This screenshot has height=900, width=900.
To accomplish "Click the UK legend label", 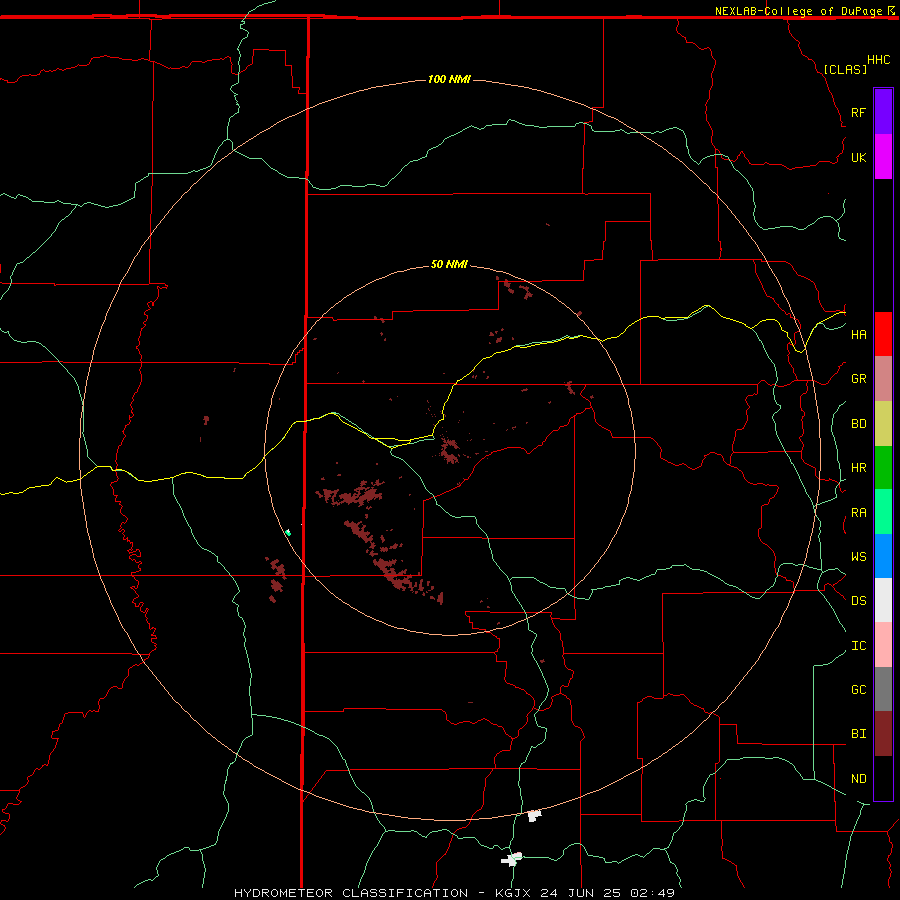I will [x=858, y=157].
